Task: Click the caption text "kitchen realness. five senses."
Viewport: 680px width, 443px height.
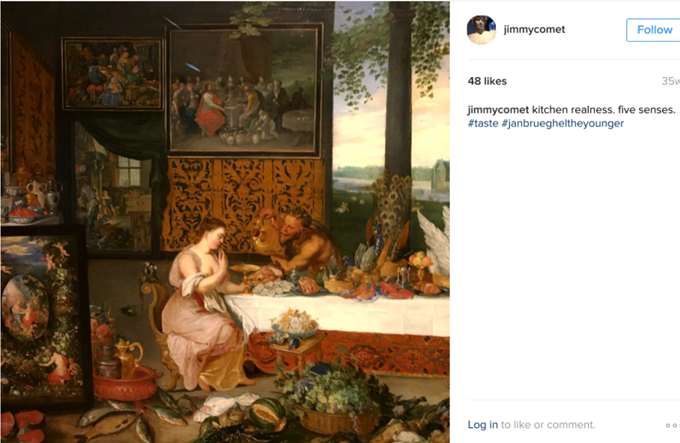Action: [603, 110]
